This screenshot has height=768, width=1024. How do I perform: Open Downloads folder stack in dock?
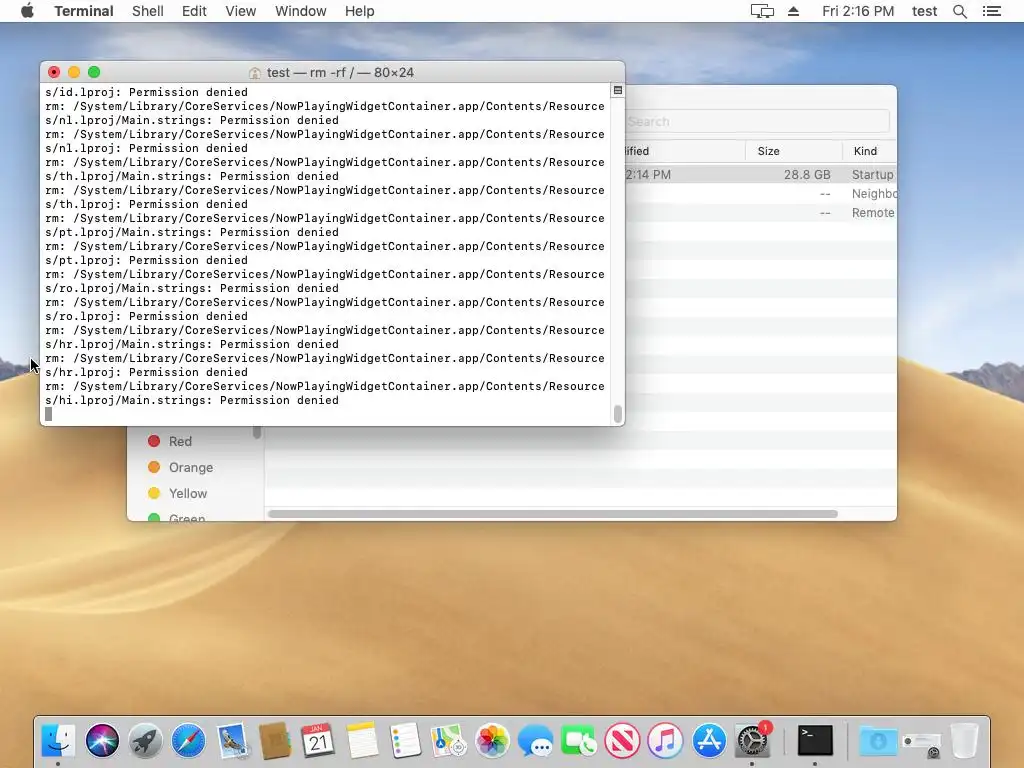pyautogui.click(x=878, y=741)
